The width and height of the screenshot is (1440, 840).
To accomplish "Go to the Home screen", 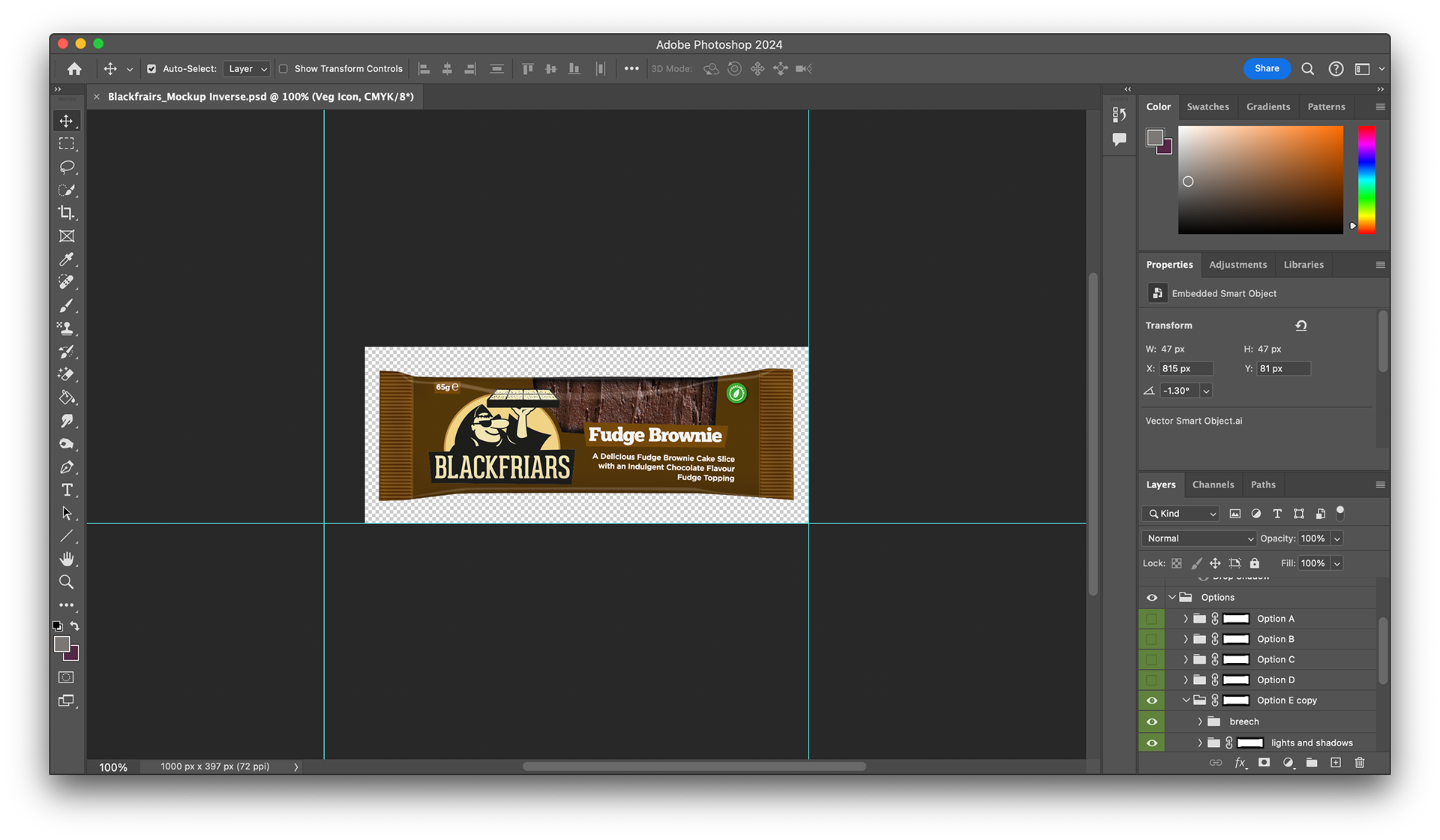I will pyautogui.click(x=74, y=69).
